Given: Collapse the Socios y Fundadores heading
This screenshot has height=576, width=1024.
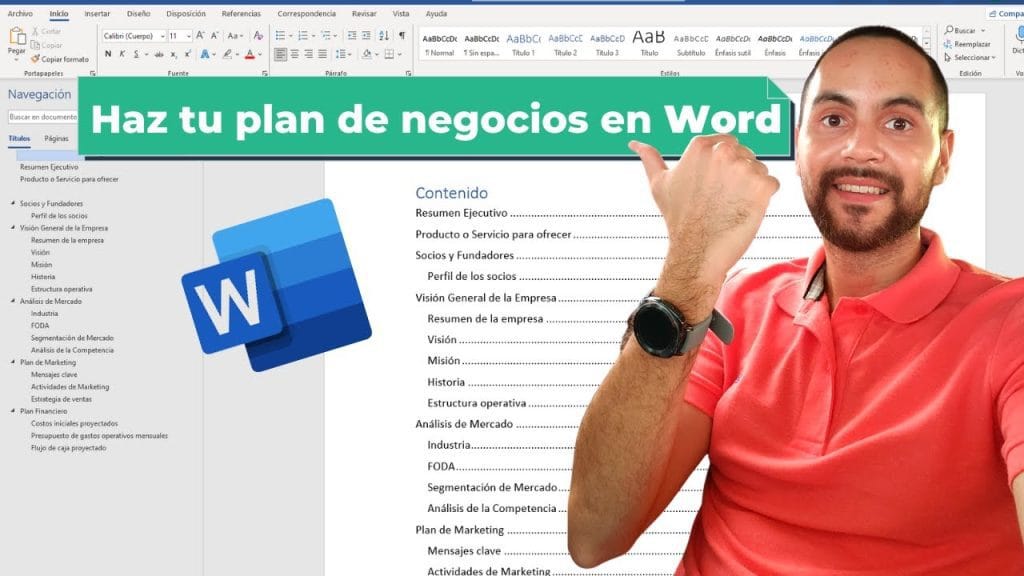Looking at the screenshot, I should tap(13, 203).
